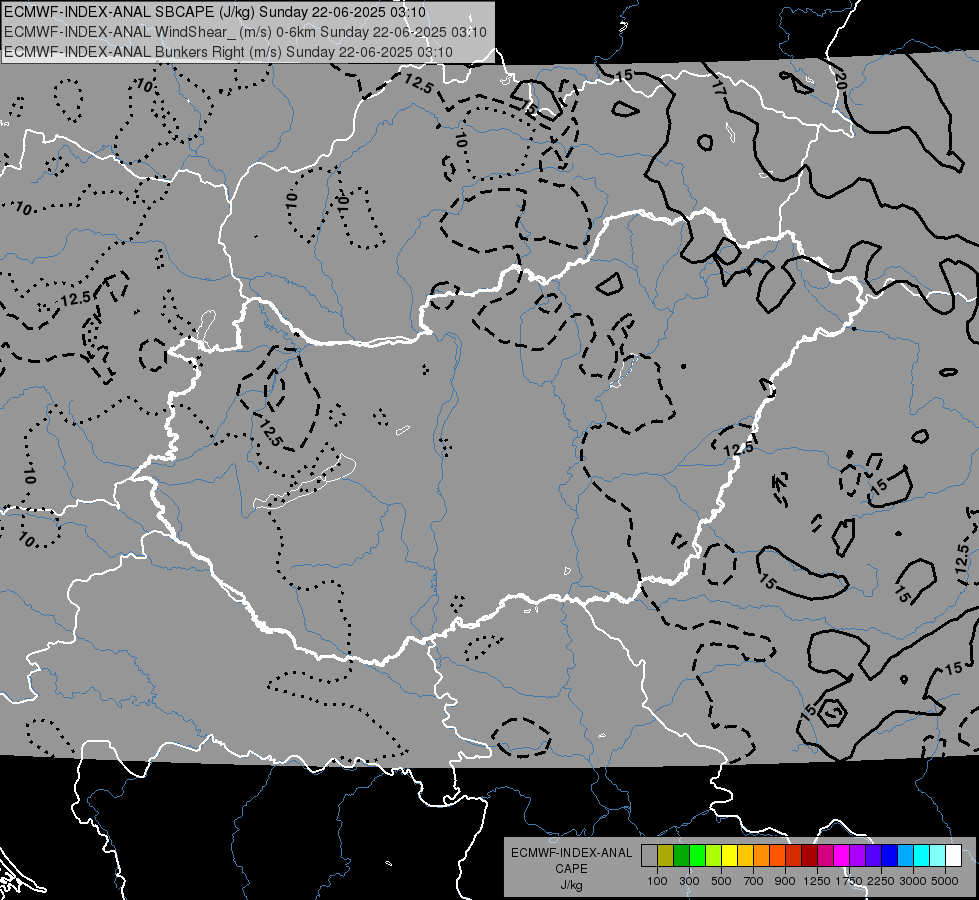Click the ECMWF-INDEX-ANAL legend title

click(x=571, y=853)
